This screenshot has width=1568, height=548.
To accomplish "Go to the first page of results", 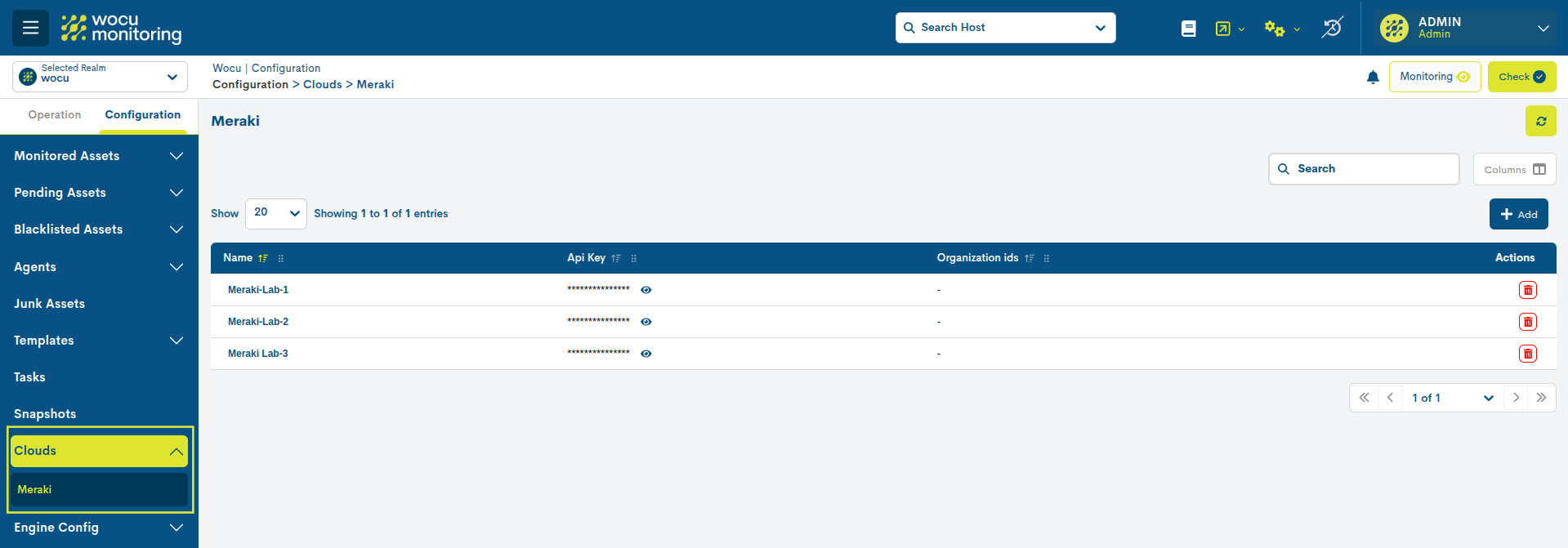I will (x=1364, y=398).
